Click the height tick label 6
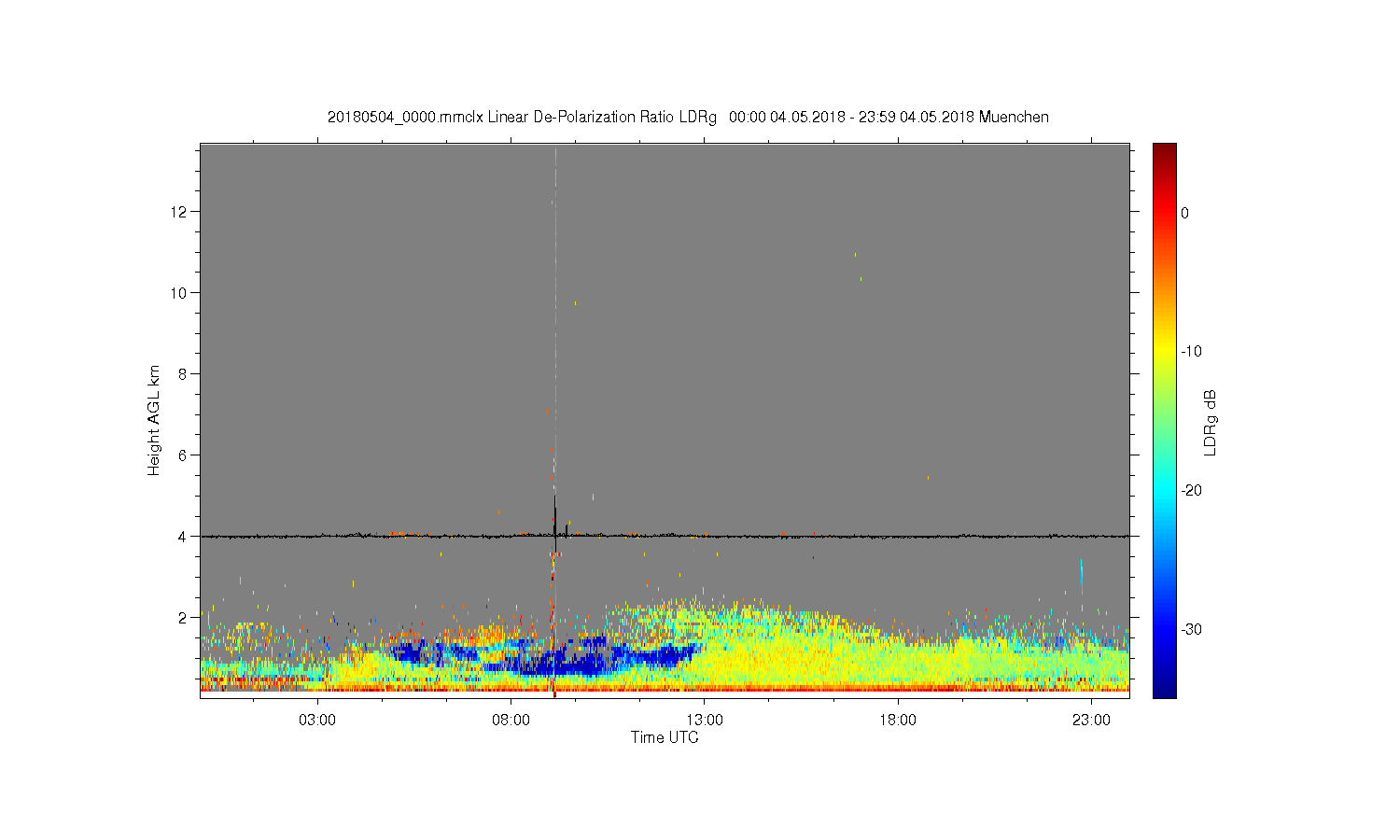The image size is (1400, 840). pos(183,455)
